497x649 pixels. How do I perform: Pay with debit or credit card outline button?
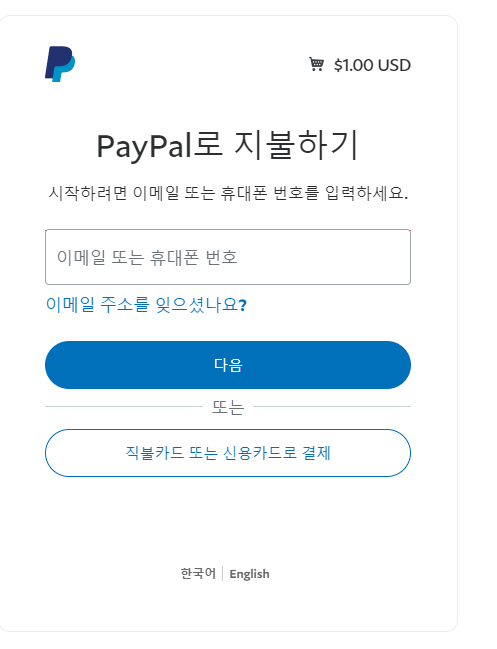[x=228, y=453]
